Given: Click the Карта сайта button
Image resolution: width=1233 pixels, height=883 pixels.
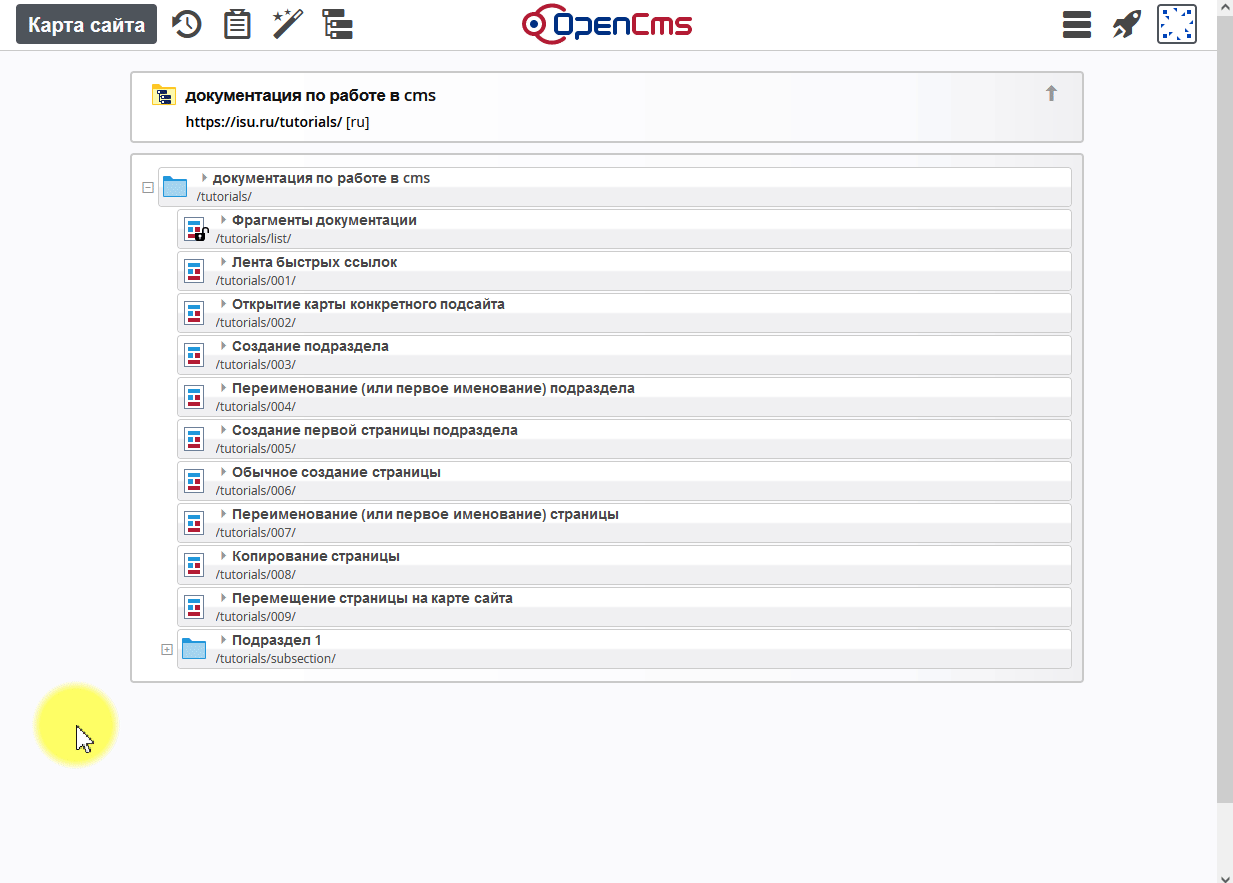Looking at the screenshot, I should point(86,24).
